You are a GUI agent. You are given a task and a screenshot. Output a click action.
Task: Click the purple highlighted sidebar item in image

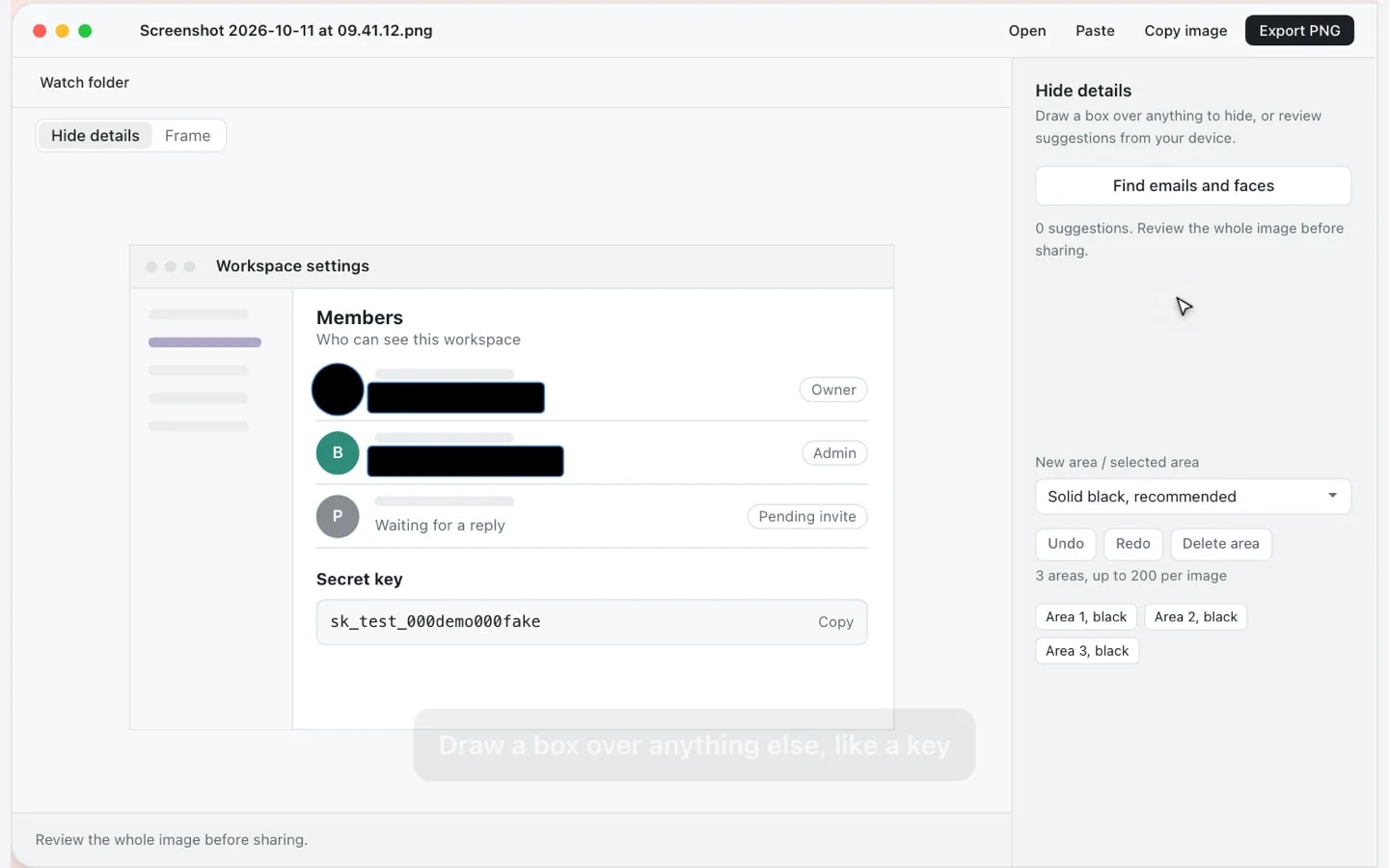[x=204, y=342]
